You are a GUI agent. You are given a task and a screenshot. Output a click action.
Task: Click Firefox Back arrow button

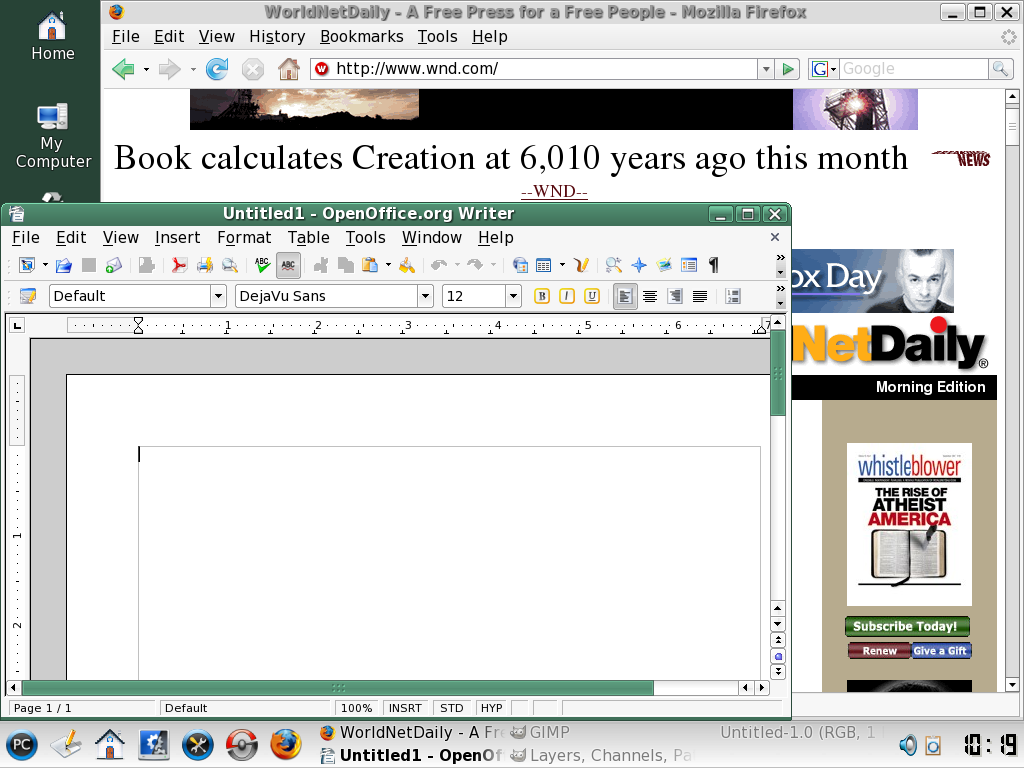click(x=123, y=69)
